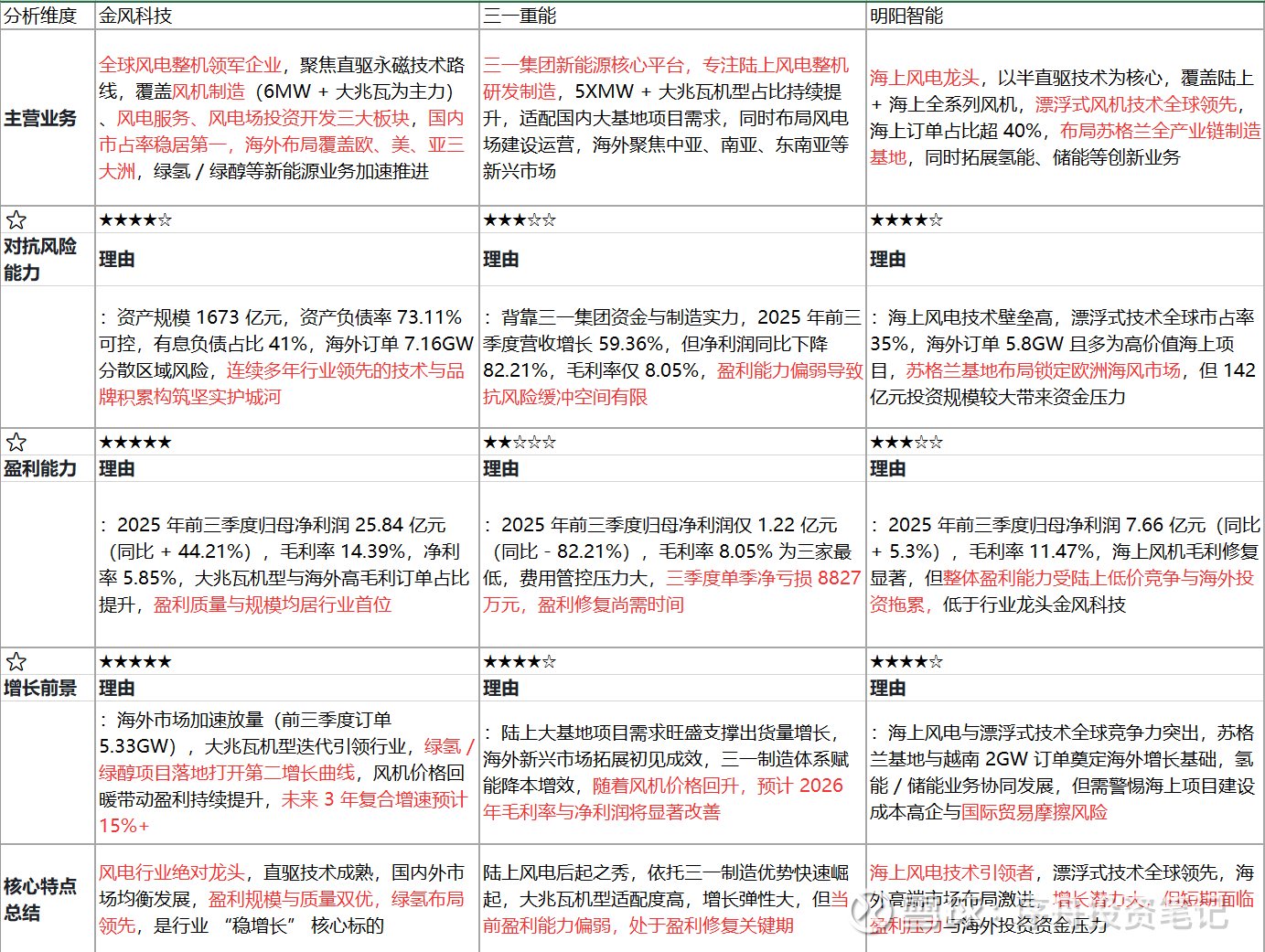Click the 核心特点总结 row label
The image size is (1265, 952).
[40, 900]
